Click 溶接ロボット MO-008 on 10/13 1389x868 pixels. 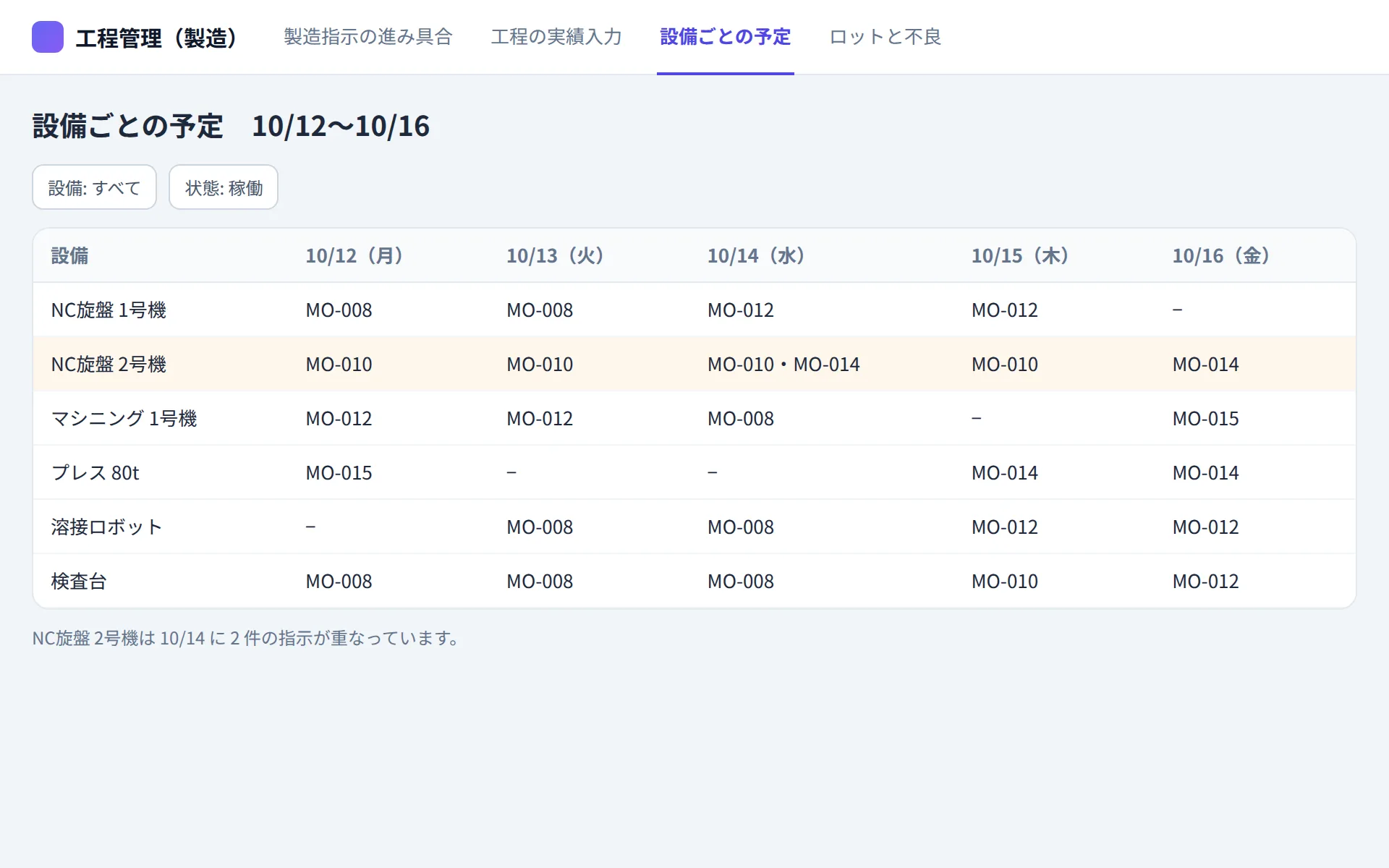point(540,527)
